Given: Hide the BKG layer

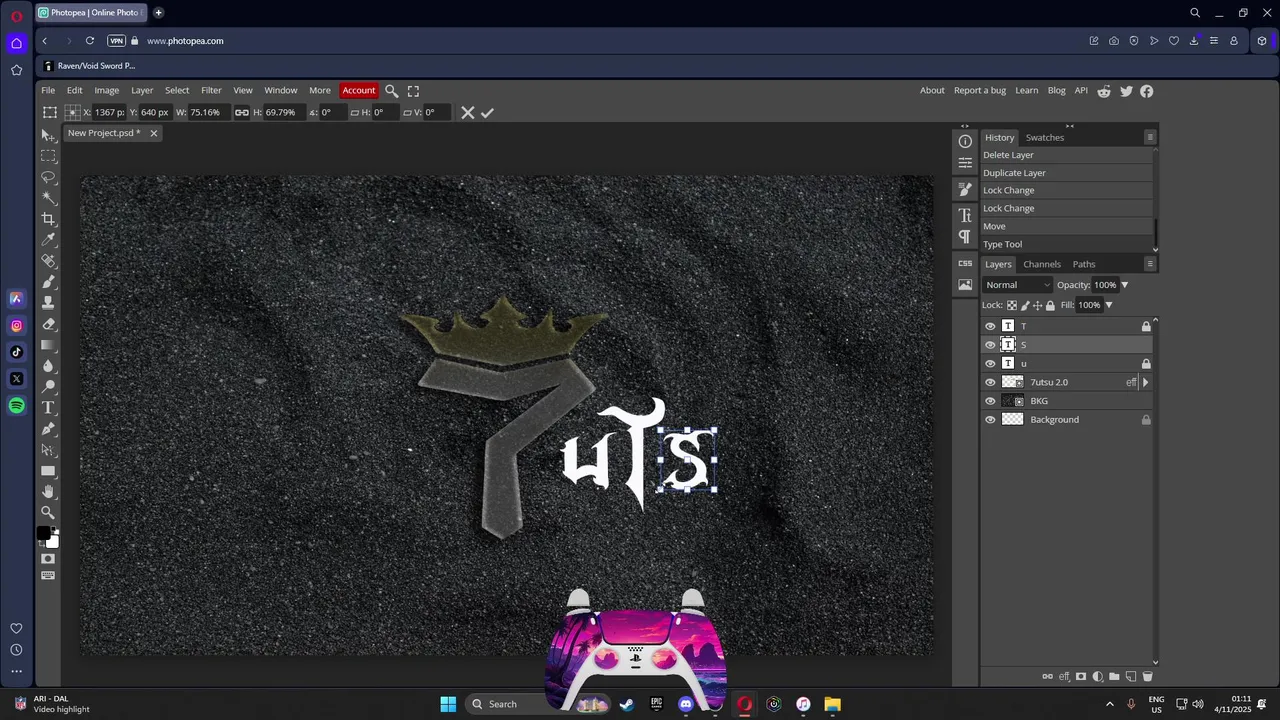Looking at the screenshot, I should (x=990, y=401).
